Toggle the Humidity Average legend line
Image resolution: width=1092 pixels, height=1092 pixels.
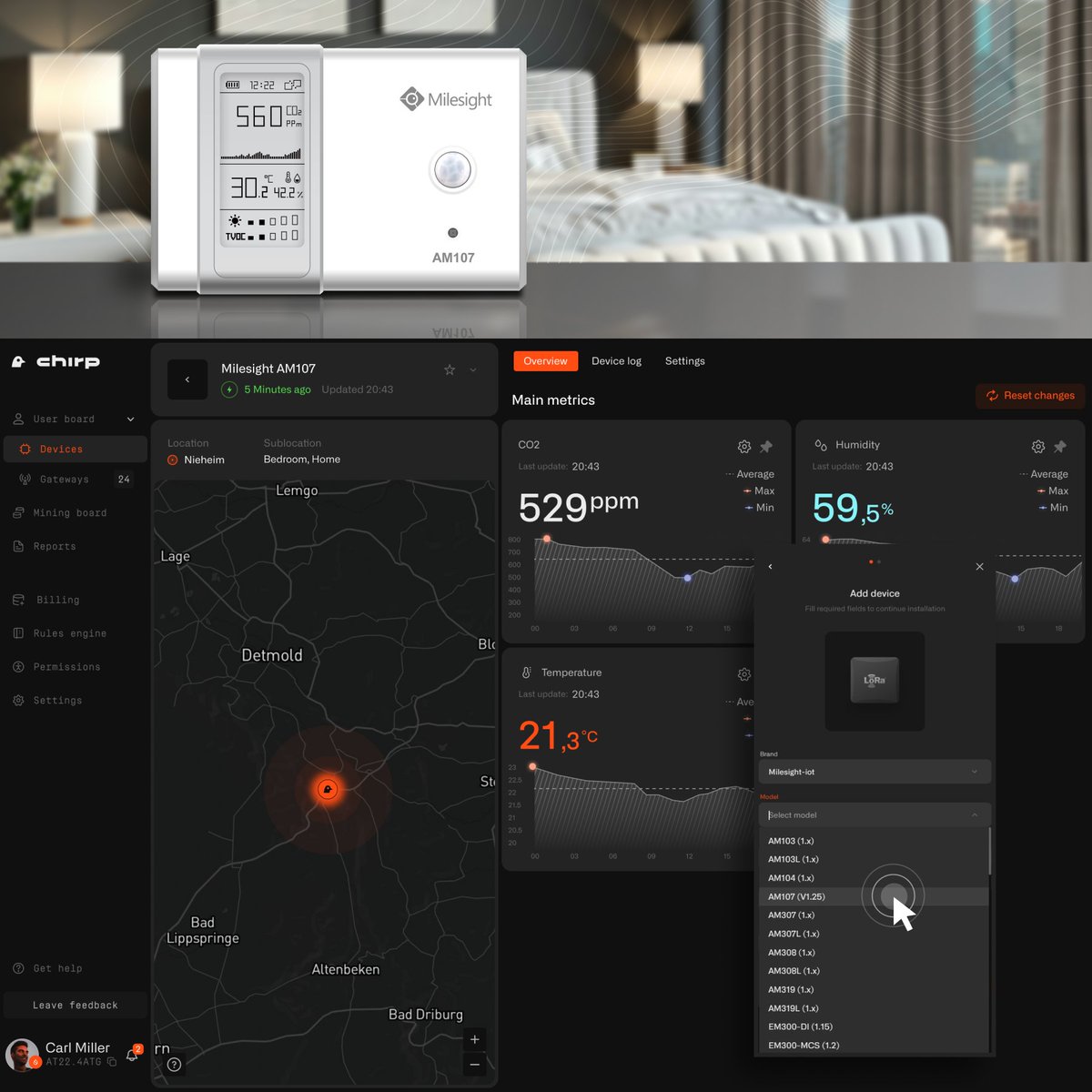click(x=1044, y=474)
